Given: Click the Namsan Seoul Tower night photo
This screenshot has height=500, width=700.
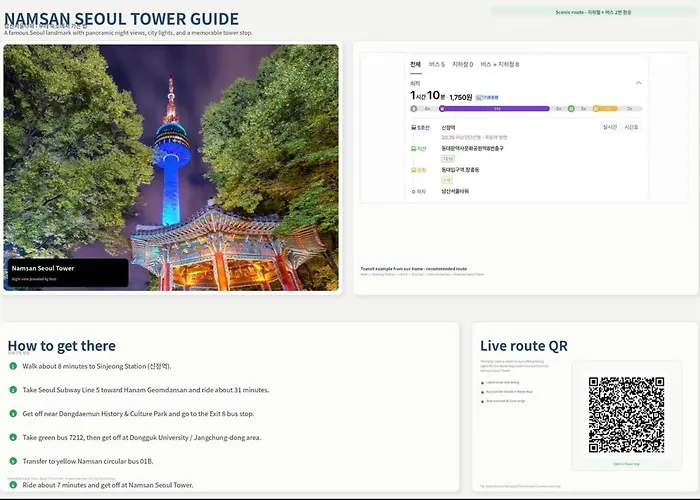Looking at the screenshot, I should [171, 167].
